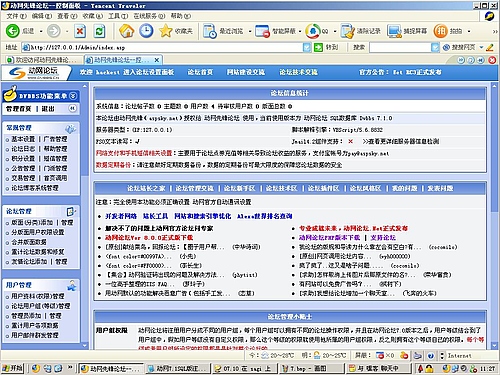500x375 pixels.
Task: Open the 最近浏览 dropdown arrow
Action: 250,31
